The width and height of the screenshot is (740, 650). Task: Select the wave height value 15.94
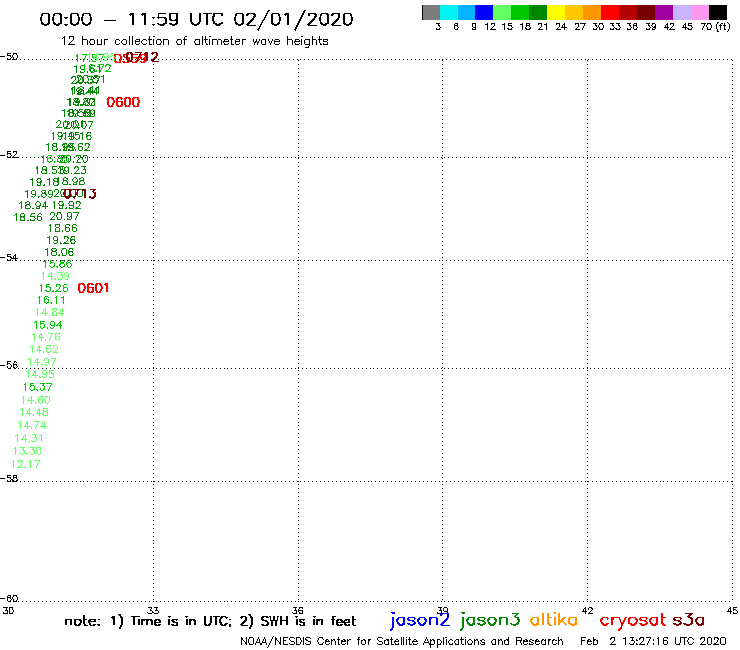(48, 325)
